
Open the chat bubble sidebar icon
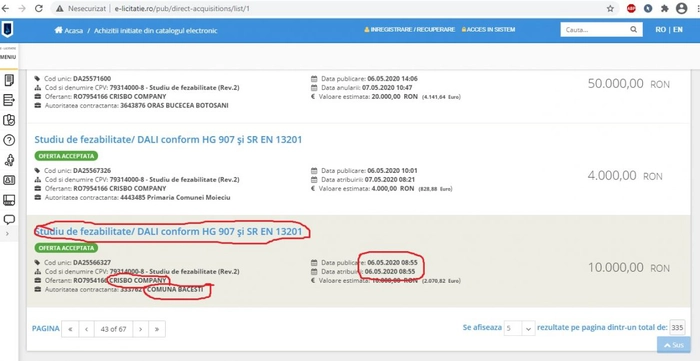pos(9,220)
